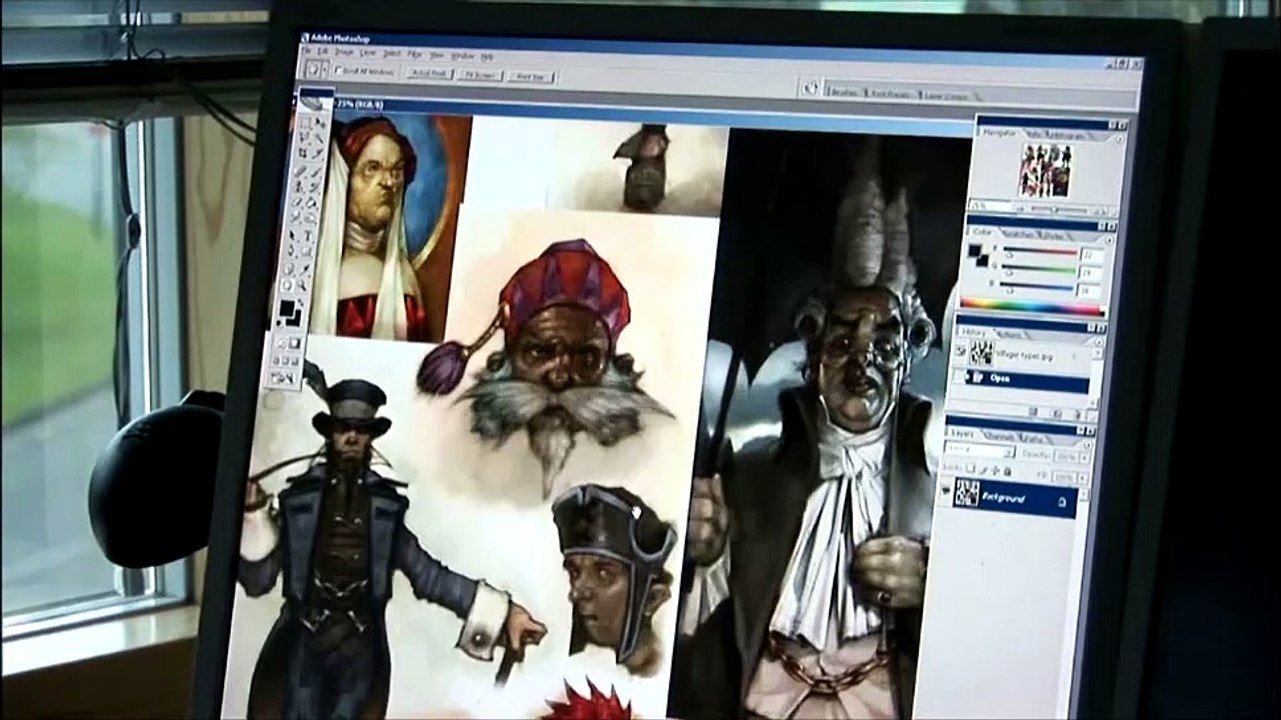Click the Navigator zoom slider
Image resolution: width=1281 pixels, height=720 pixels.
(x=1055, y=209)
